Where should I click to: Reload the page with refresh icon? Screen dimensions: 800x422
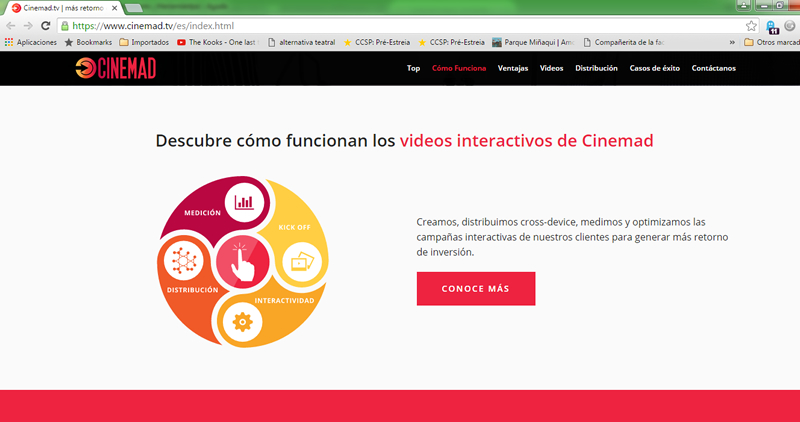coord(45,26)
